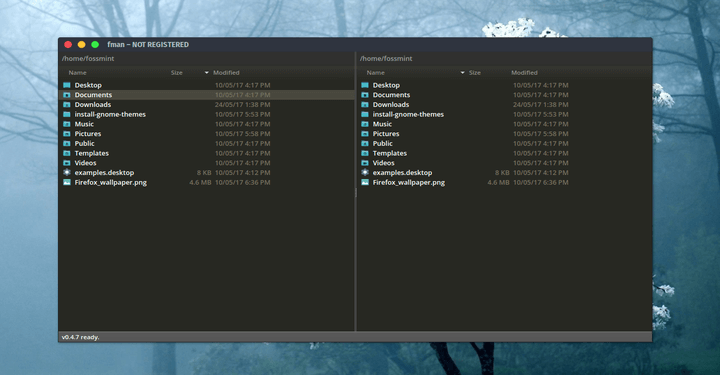Select Public name in left pane
This screenshot has height=375, width=720.
point(84,143)
